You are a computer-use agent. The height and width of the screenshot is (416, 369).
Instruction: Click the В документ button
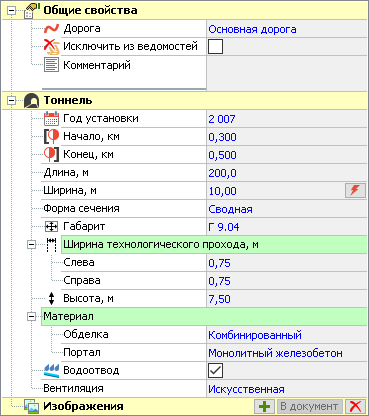click(x=310, y=406)
